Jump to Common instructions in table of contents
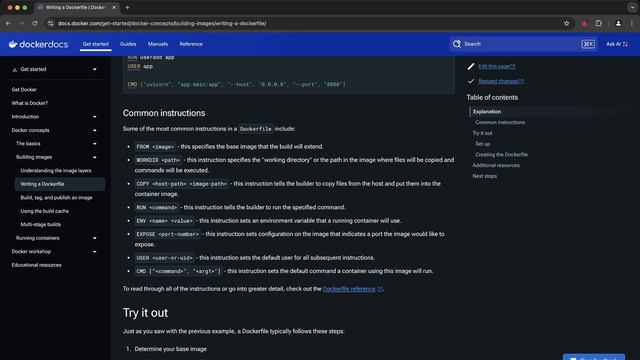640x360 pixels. coord(500,122)
